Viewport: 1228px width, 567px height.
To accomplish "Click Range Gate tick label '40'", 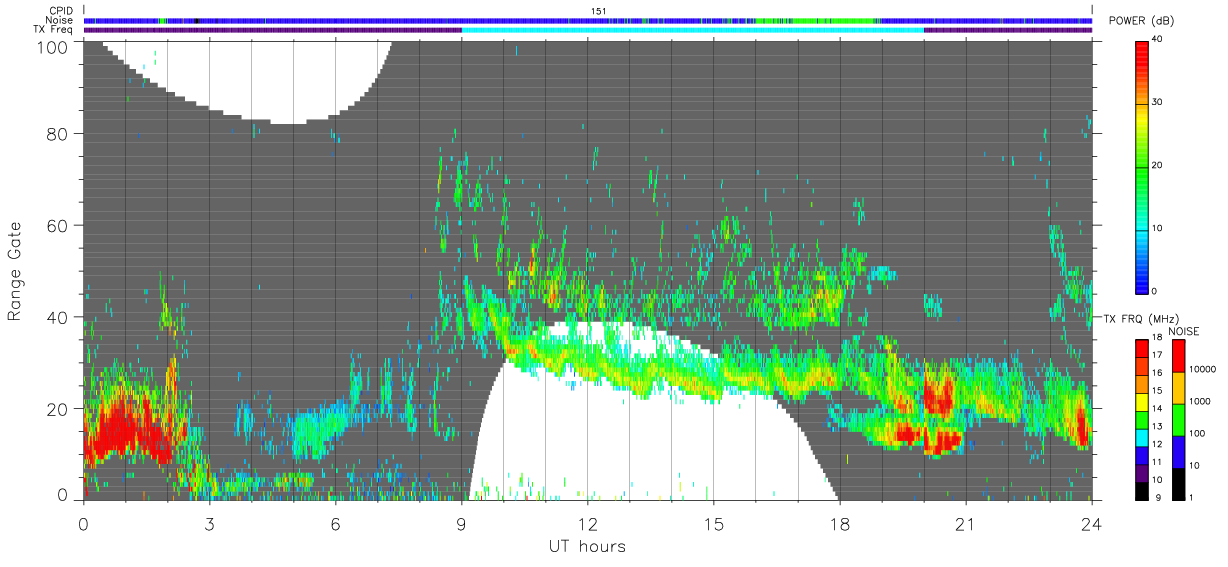I will point(59,318).
